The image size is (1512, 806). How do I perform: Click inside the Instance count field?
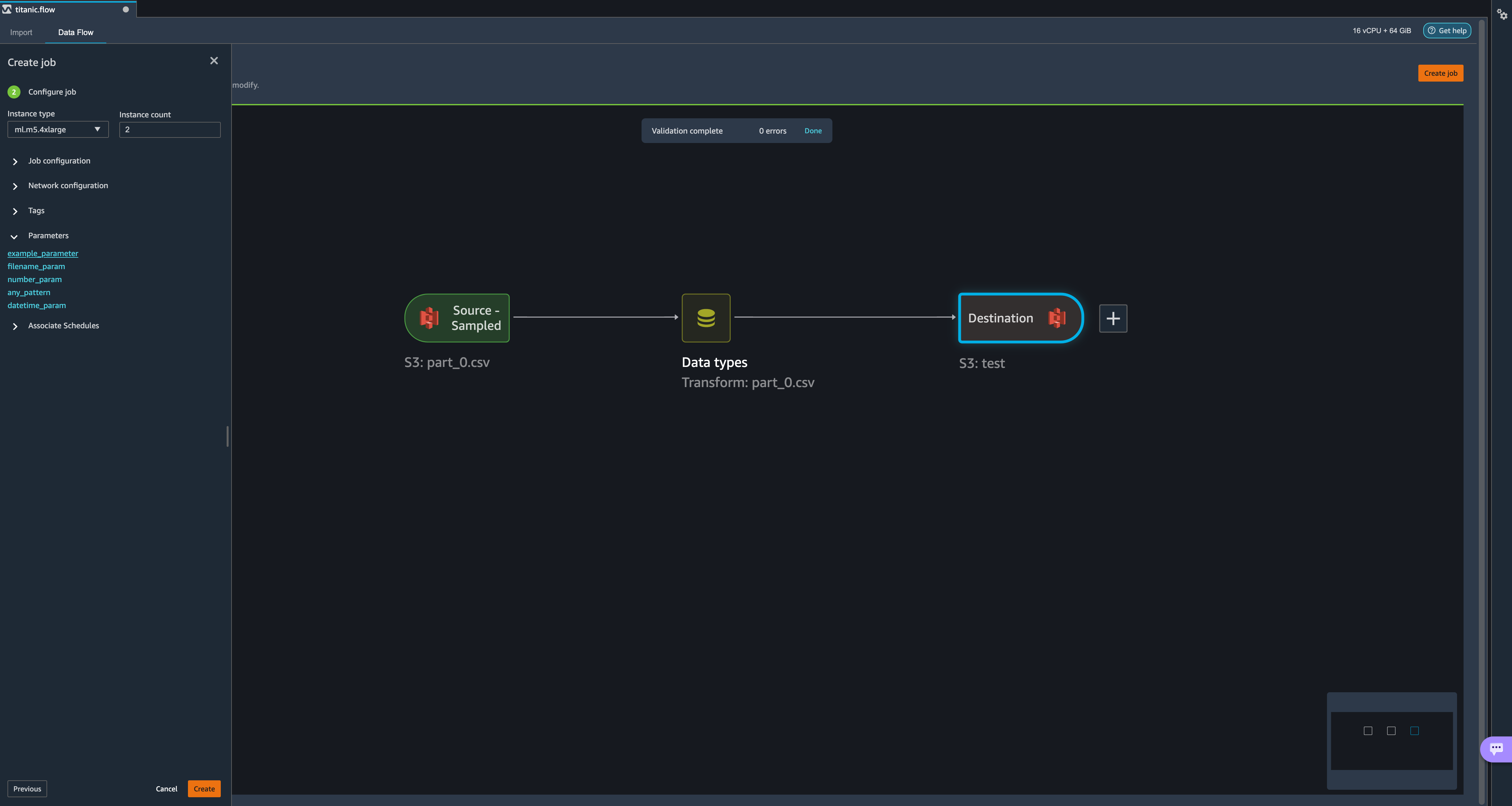(x=170, y=130)
